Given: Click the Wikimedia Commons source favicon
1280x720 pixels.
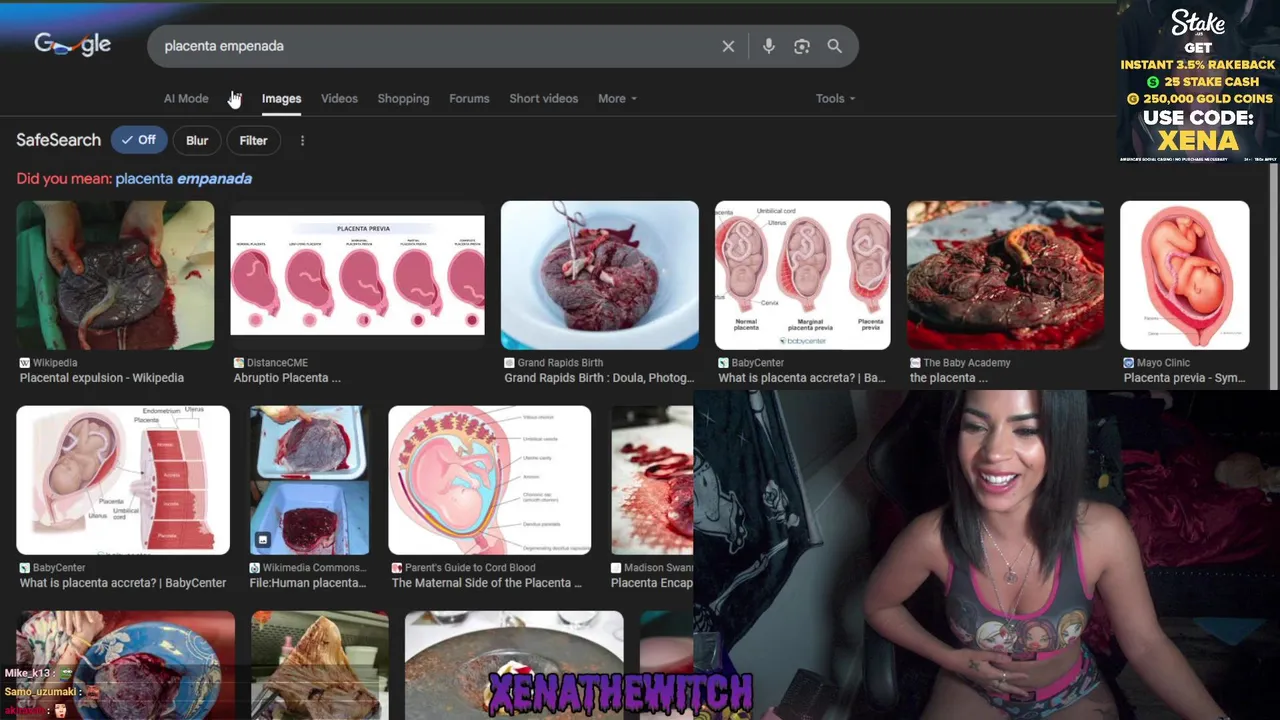Looking at the screenshot, I should click(254, 568).
